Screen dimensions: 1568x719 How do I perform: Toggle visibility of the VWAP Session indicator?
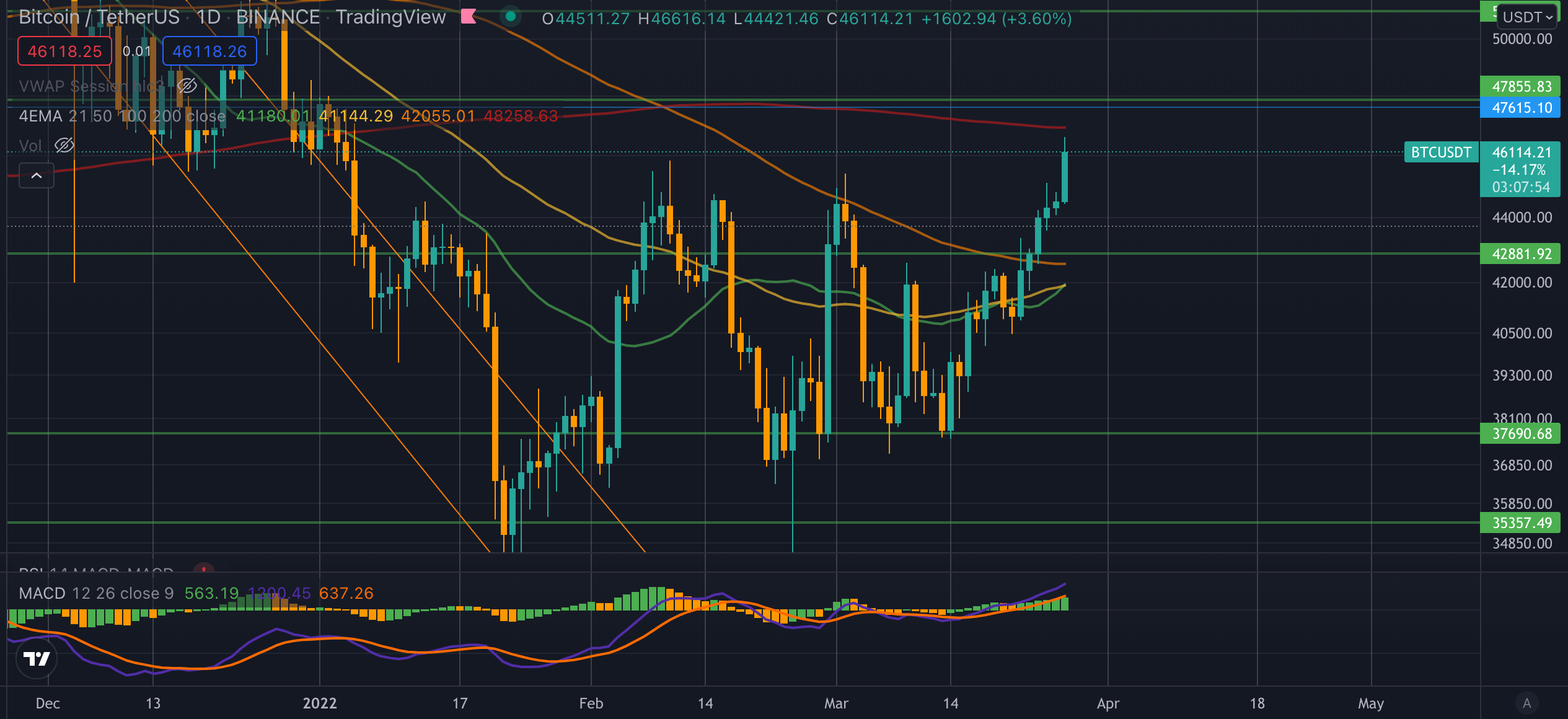(x=187, y=86)
